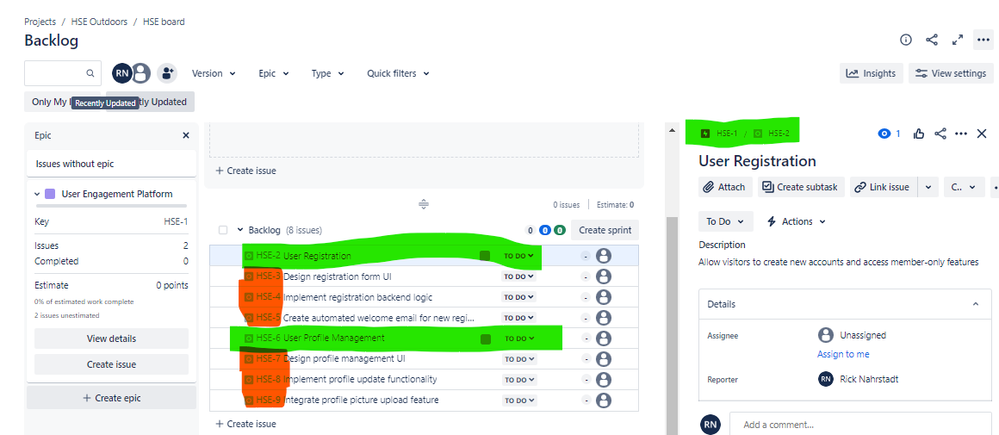Click the share icon in issue detail panel
Viewport: 999px width, 435px height.
click(940, 134)
